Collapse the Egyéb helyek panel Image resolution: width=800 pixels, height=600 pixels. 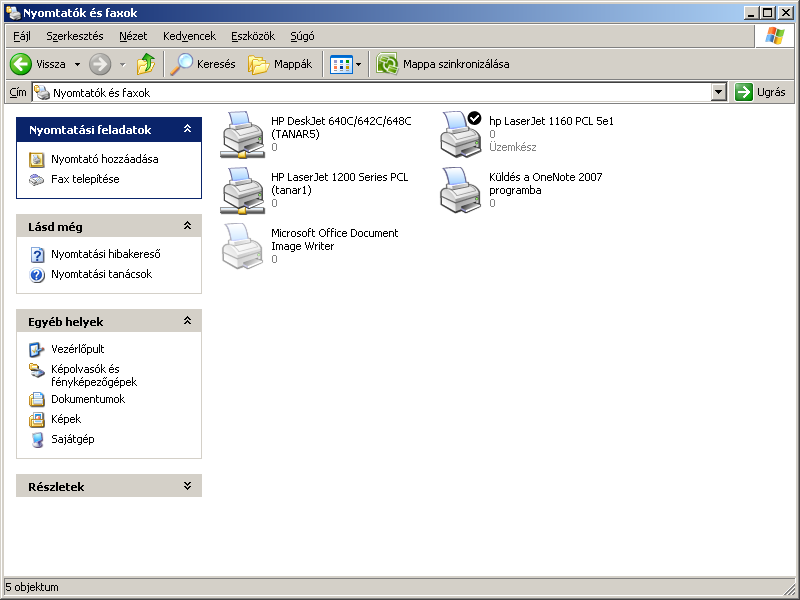pyautogui.click(x=187, y=320)
